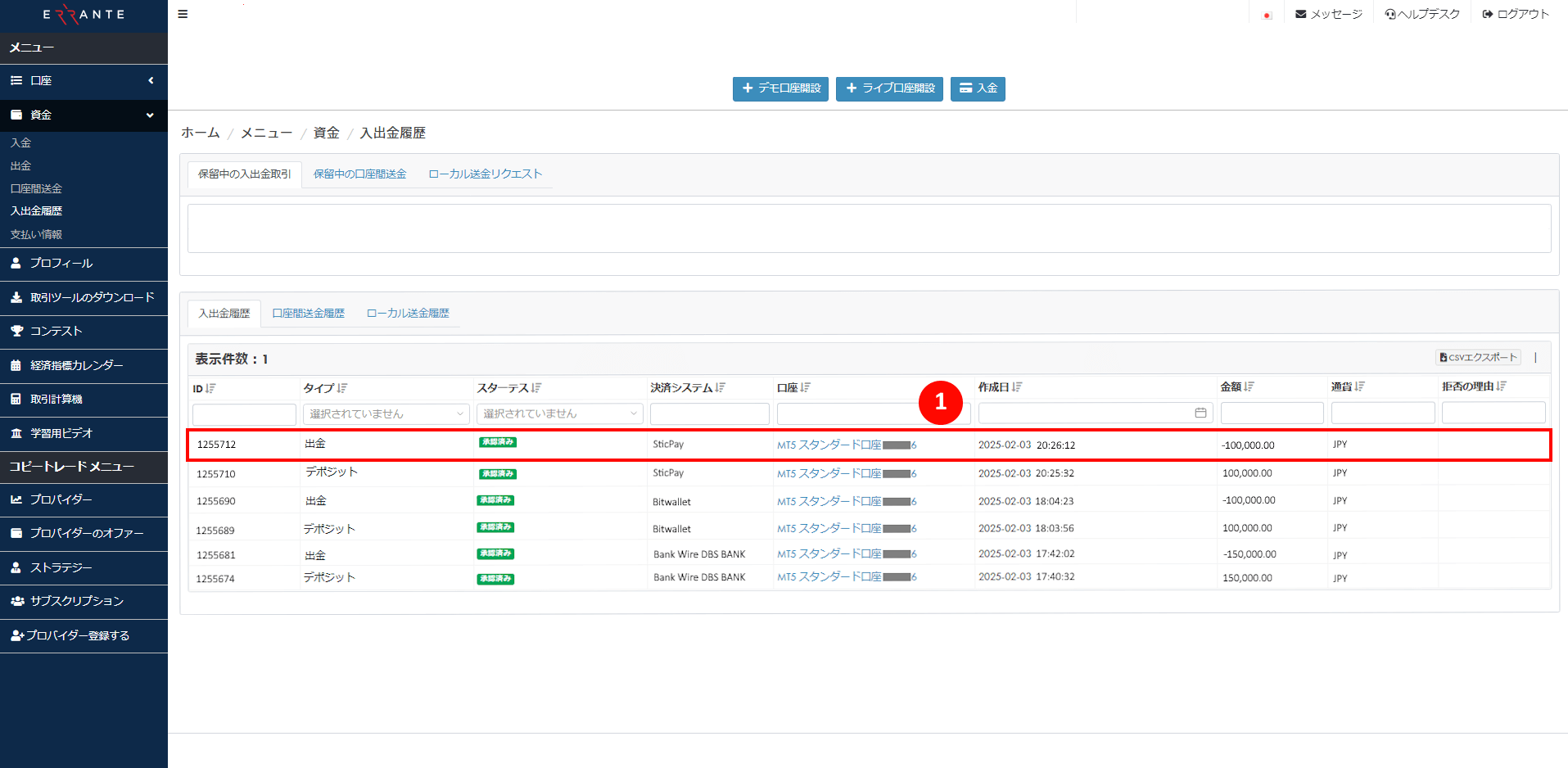Screen dimensions: 1568x768
Task: Expand the ステータス filter dropdown
Action: coord(558,413)
